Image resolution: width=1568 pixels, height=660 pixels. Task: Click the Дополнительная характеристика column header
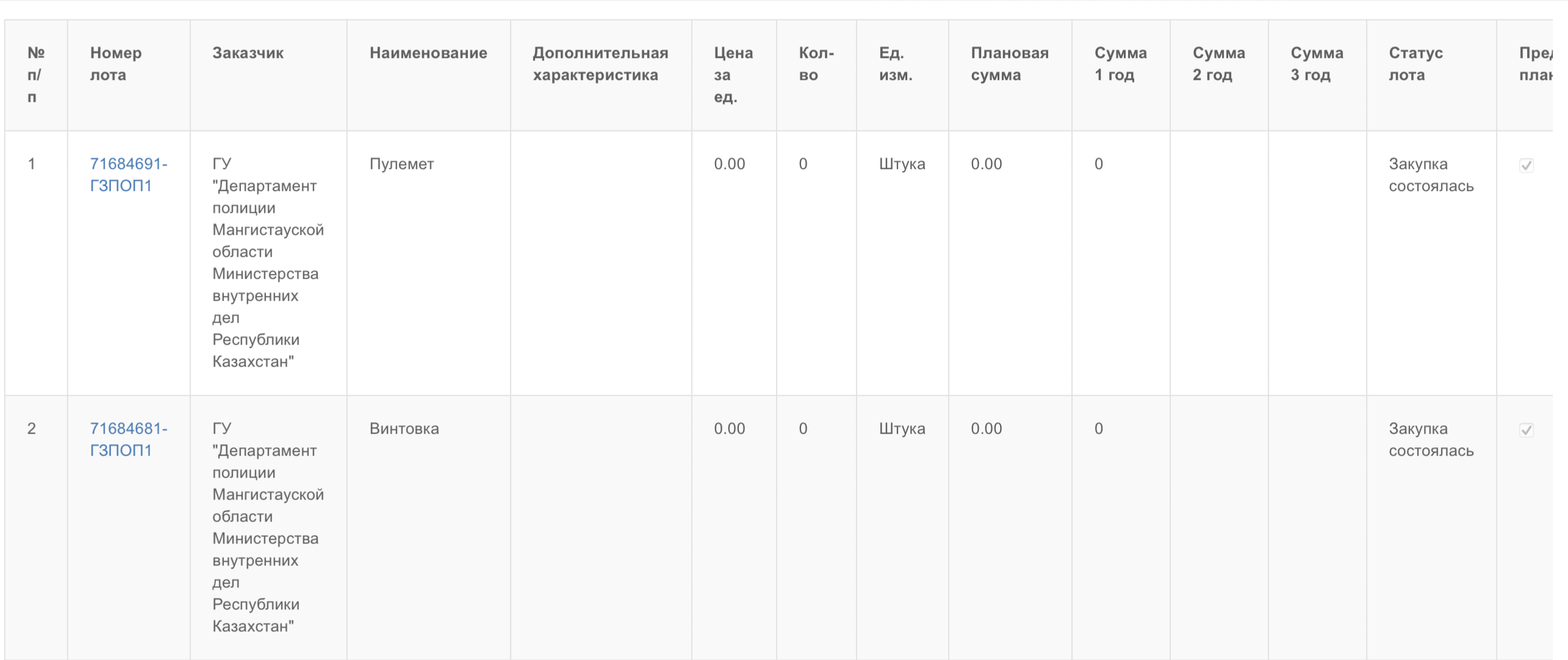click(600, 64)
